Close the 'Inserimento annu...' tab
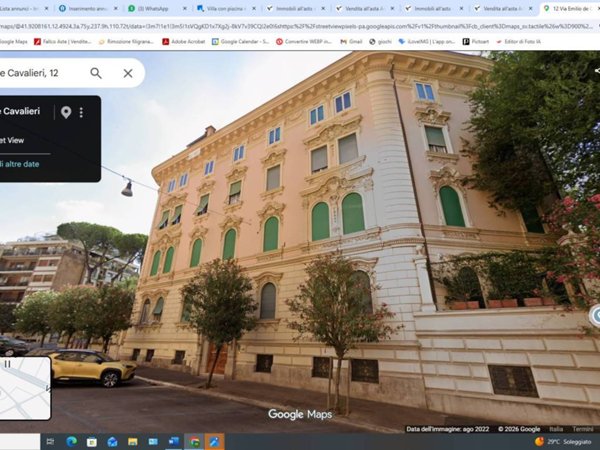 pos(116,8)
